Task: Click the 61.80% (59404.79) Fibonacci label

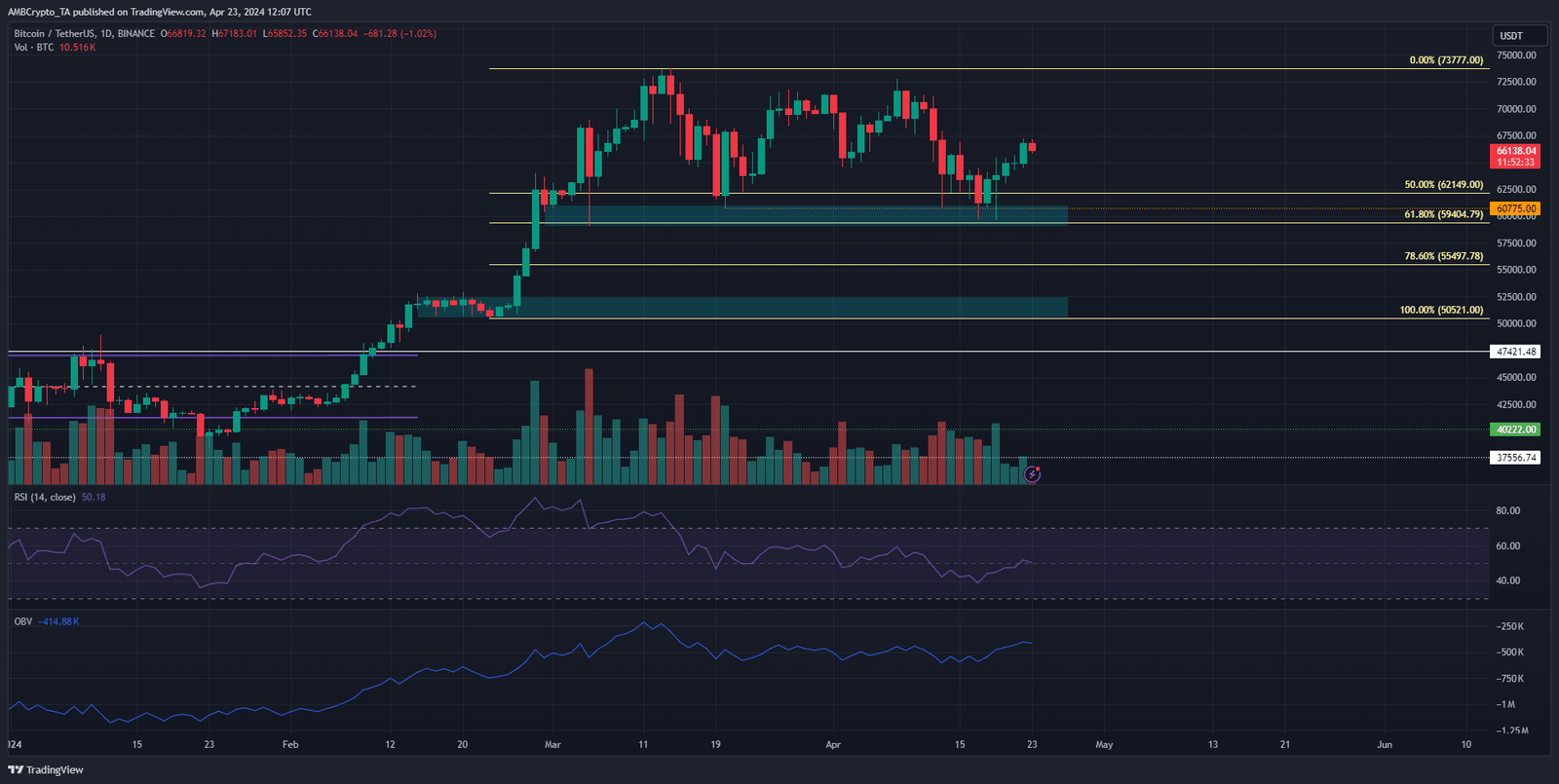Action: point(1444,214)
